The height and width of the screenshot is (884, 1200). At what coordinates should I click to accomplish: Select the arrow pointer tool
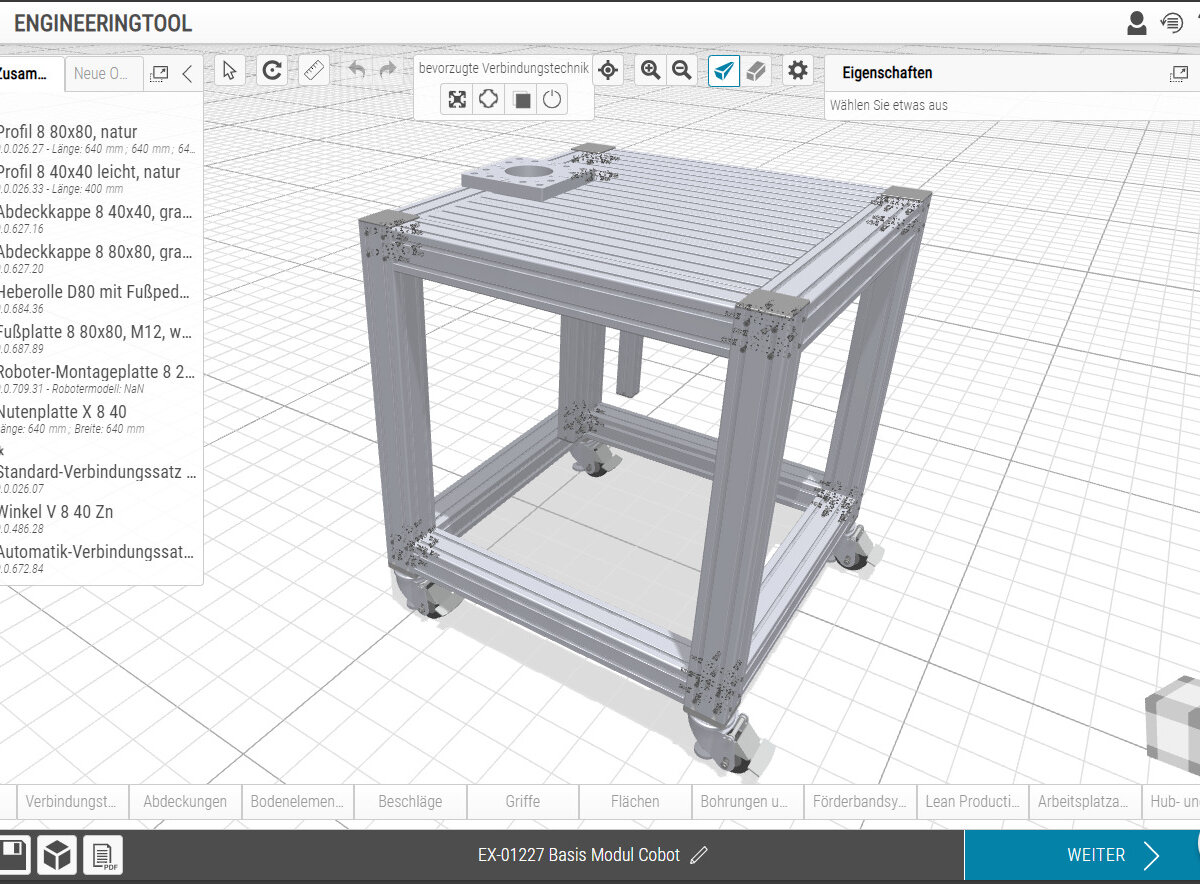tap(230, 70)
